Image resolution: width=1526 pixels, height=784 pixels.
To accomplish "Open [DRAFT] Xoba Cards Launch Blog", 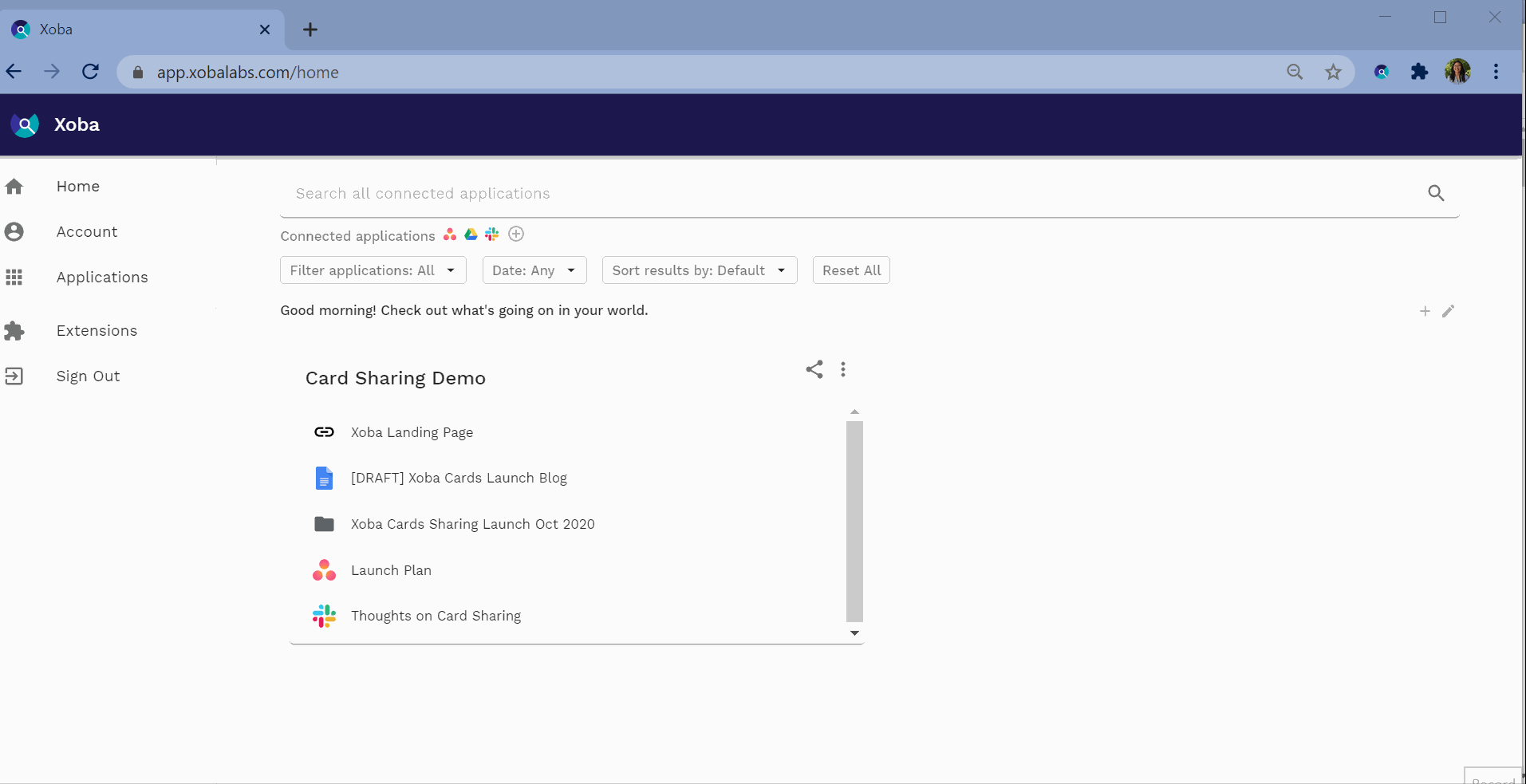I will 459,478.
